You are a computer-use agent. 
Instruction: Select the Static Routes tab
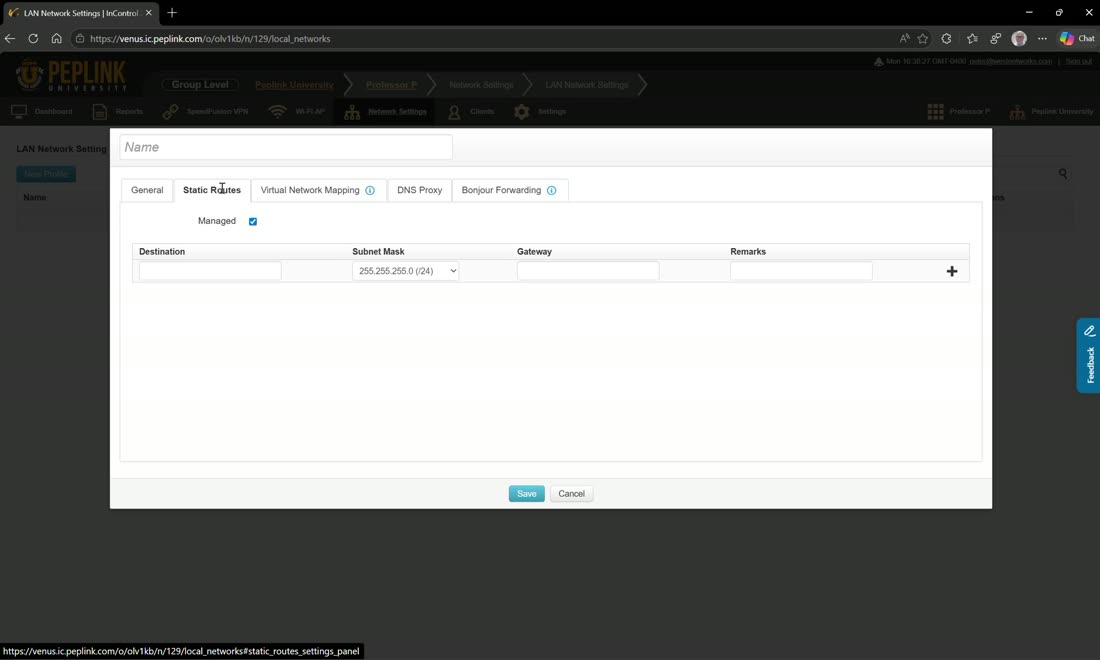(212, 190)
